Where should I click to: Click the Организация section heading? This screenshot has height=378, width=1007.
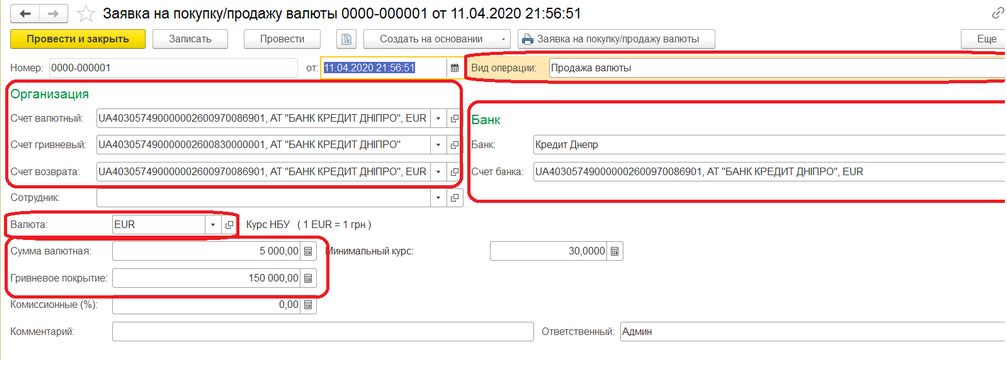[x=49, y=94]
